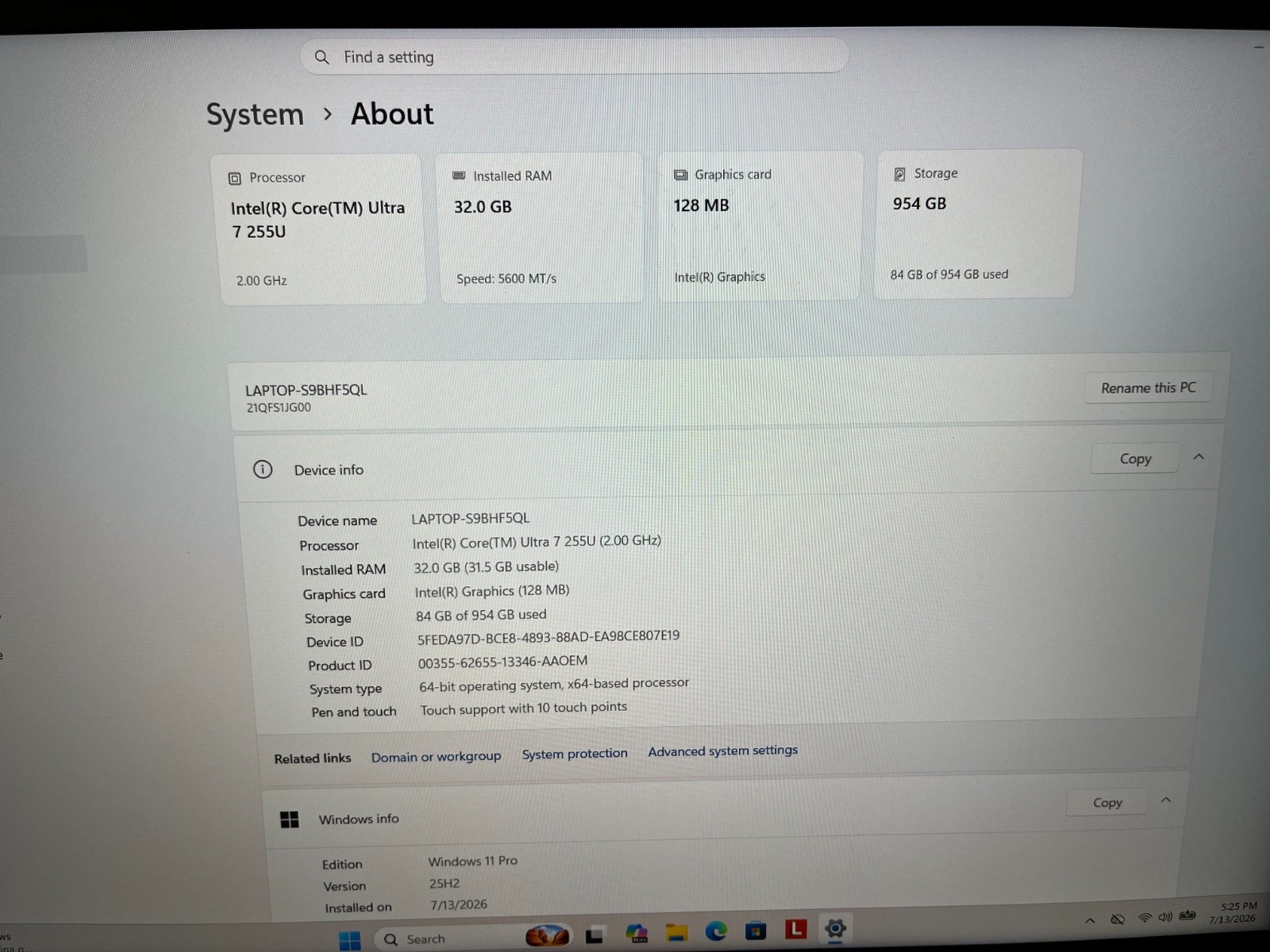
Task: Click the Processor chip icon
Action: coord(234,178)
